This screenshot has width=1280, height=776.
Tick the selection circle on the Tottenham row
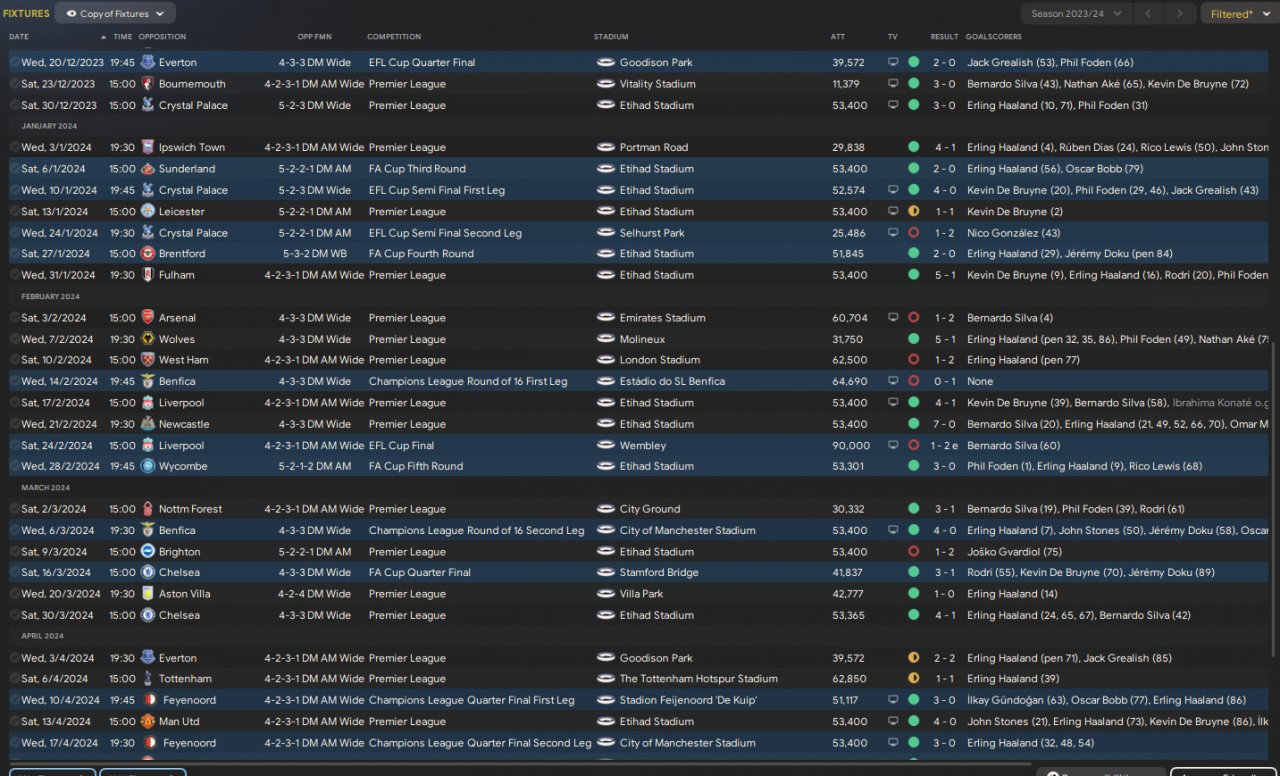point(14,679)
